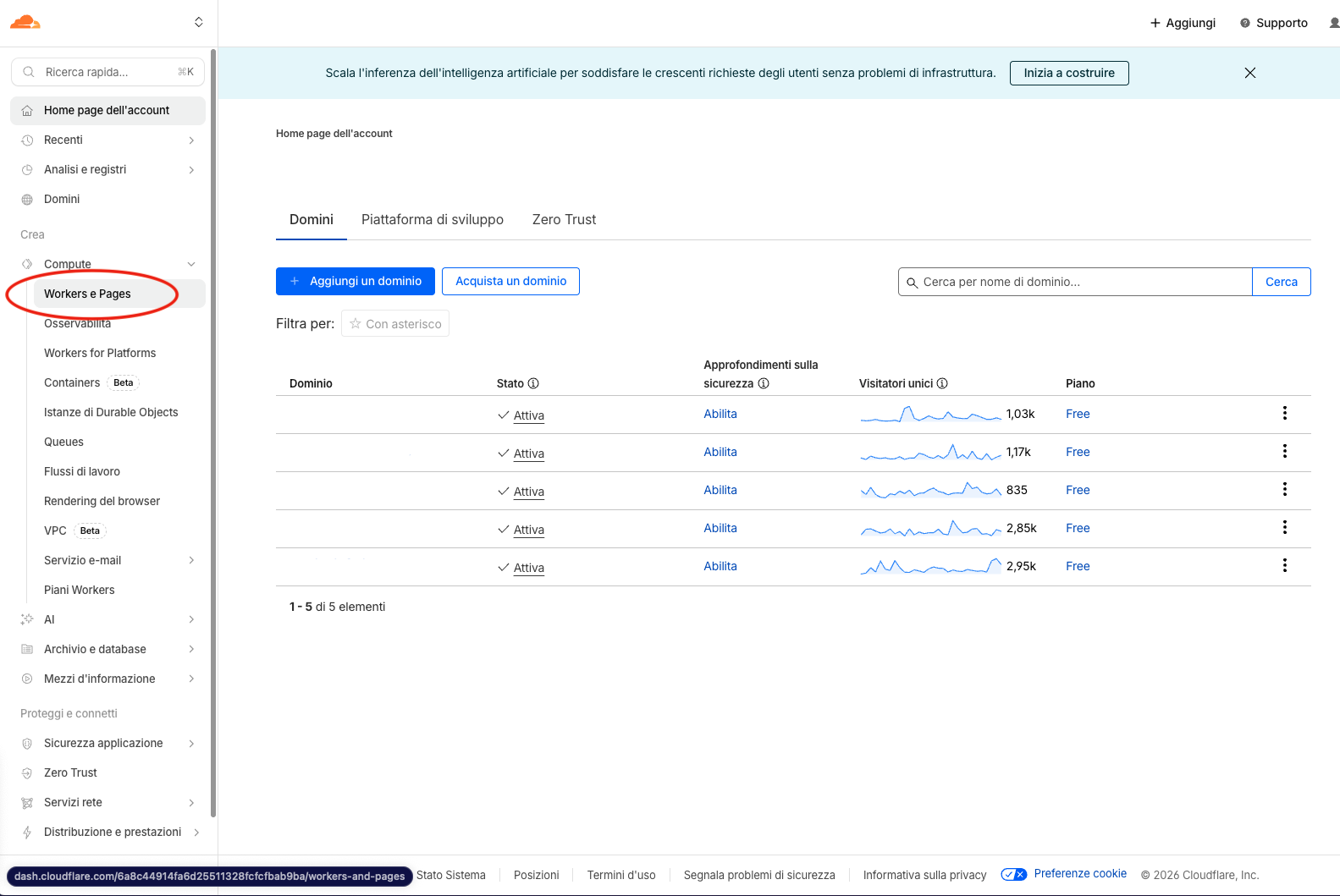The height and width of the screenshot is (896, 1340).
Task: Go to Home page dell'account
Action: (x=108, y=110)
